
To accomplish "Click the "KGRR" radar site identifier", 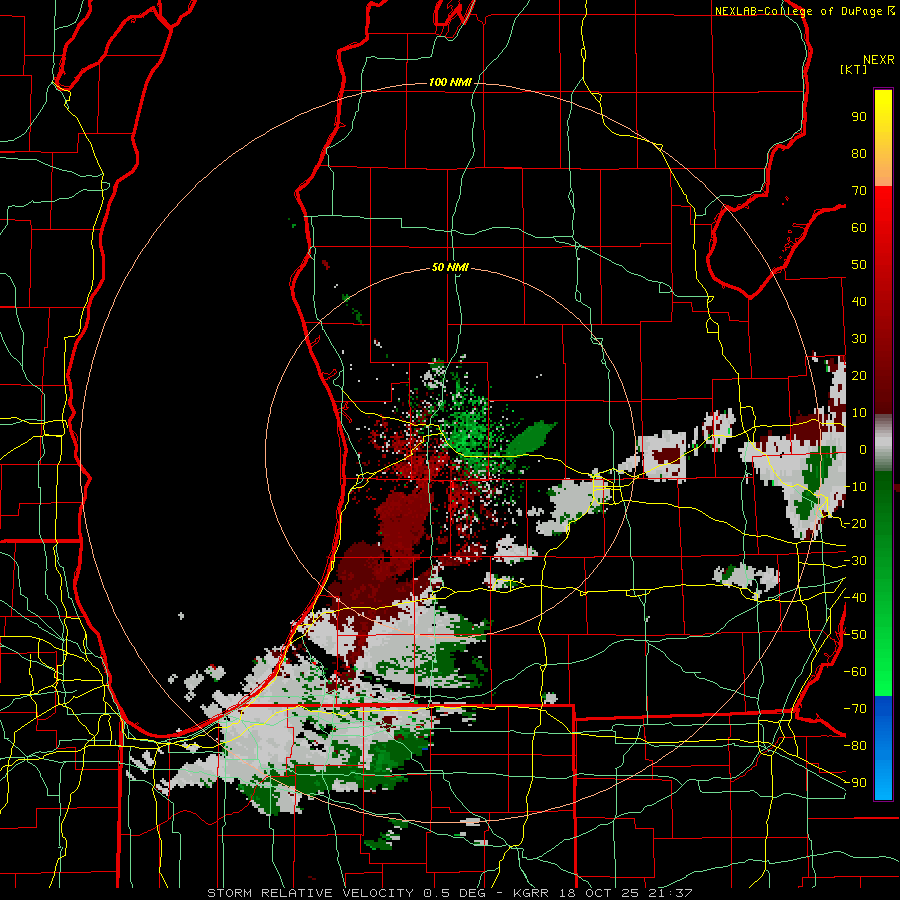I will (530, 893).
